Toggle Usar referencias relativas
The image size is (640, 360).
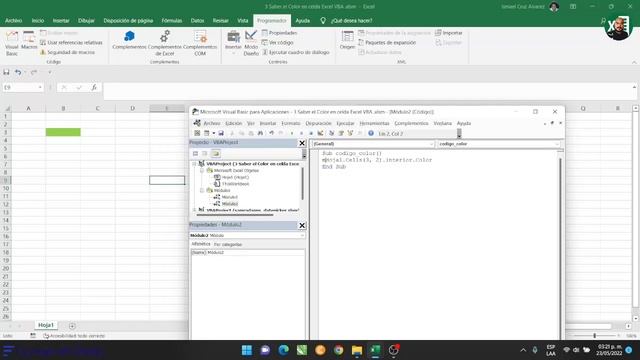tap(71, 42)
